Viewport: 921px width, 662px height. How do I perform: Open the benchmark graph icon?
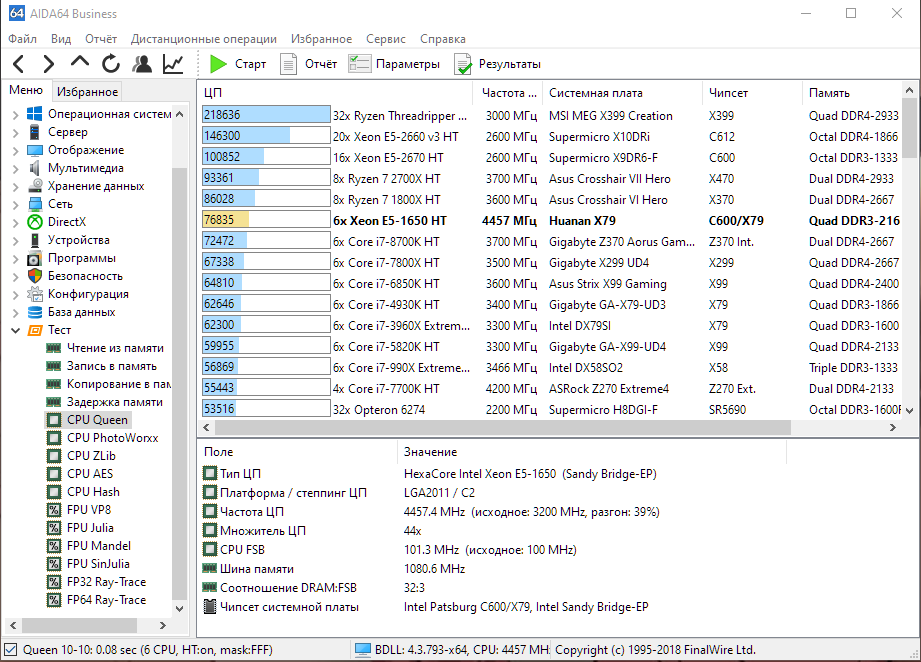(173, 63)
